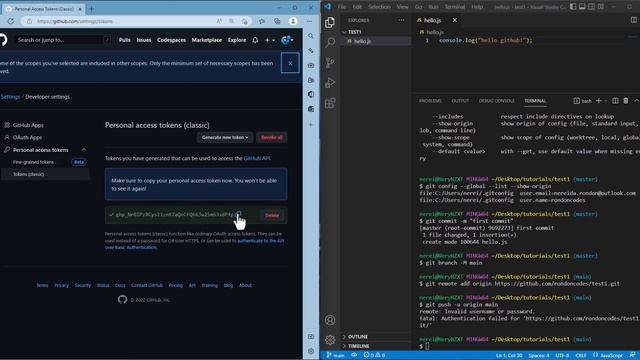This screenshot has width=640, height=360.
Task: Open the Extensions view in VS Code
Action: (330, 103)
